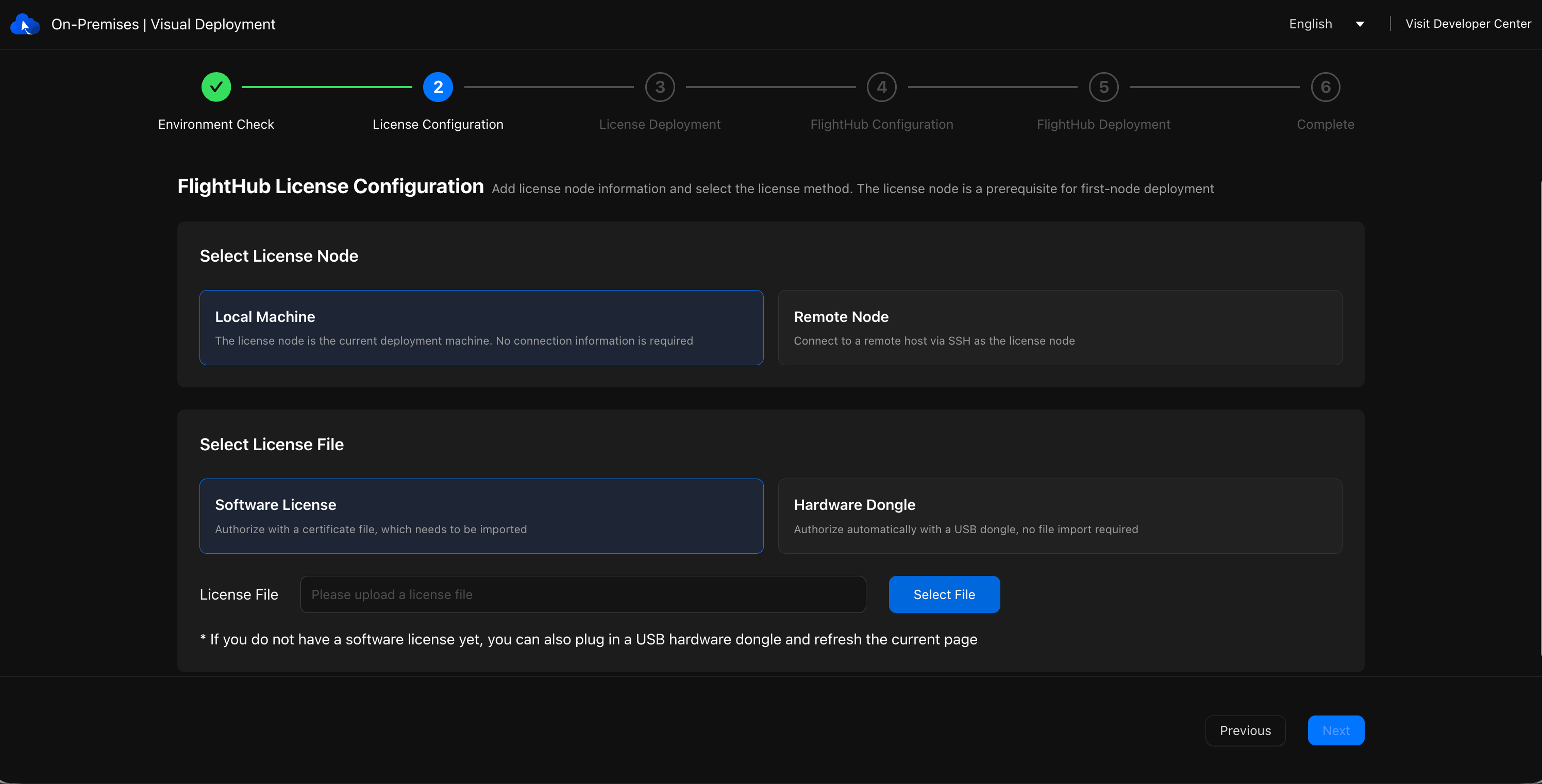The image size is (1542, 784).
Task: Open Visit Developer Center link
Action: (1468, 24)
